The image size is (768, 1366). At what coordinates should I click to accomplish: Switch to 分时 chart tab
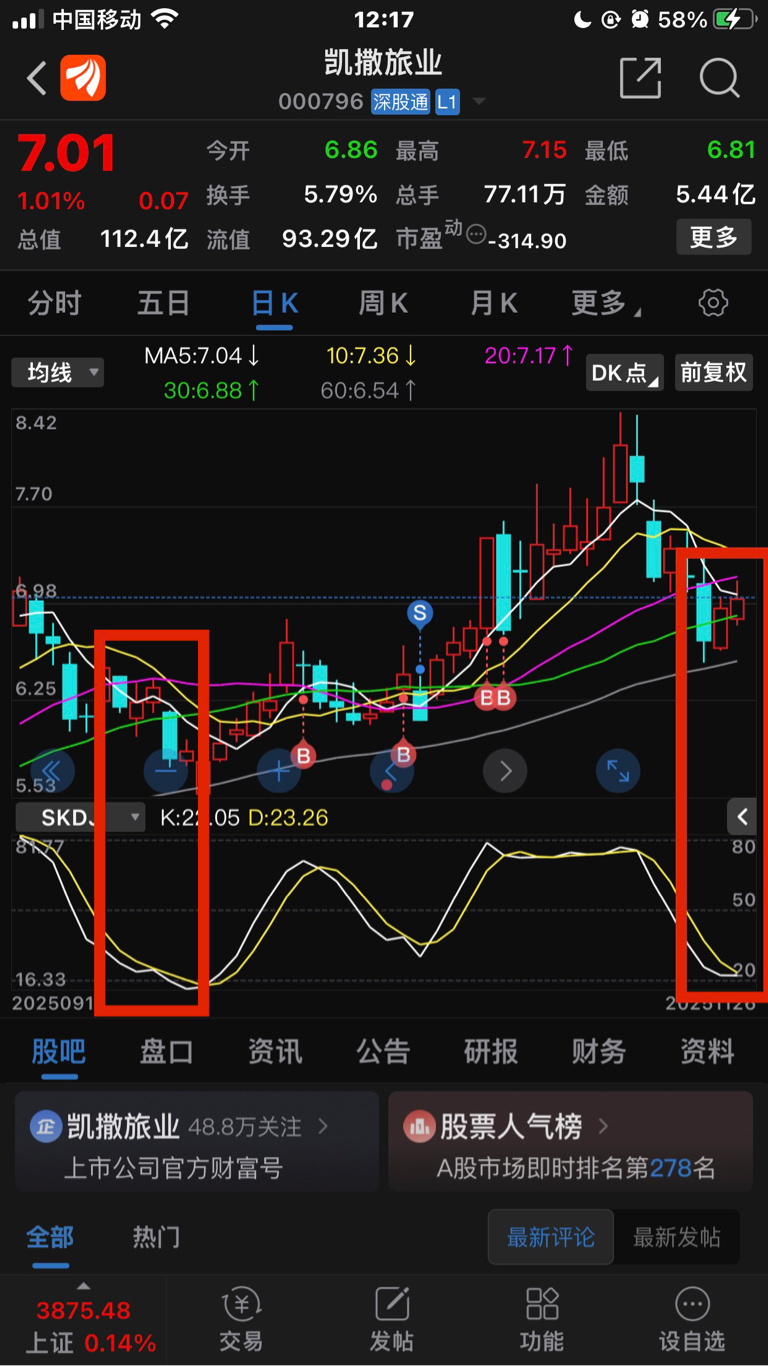pos(54,303)
